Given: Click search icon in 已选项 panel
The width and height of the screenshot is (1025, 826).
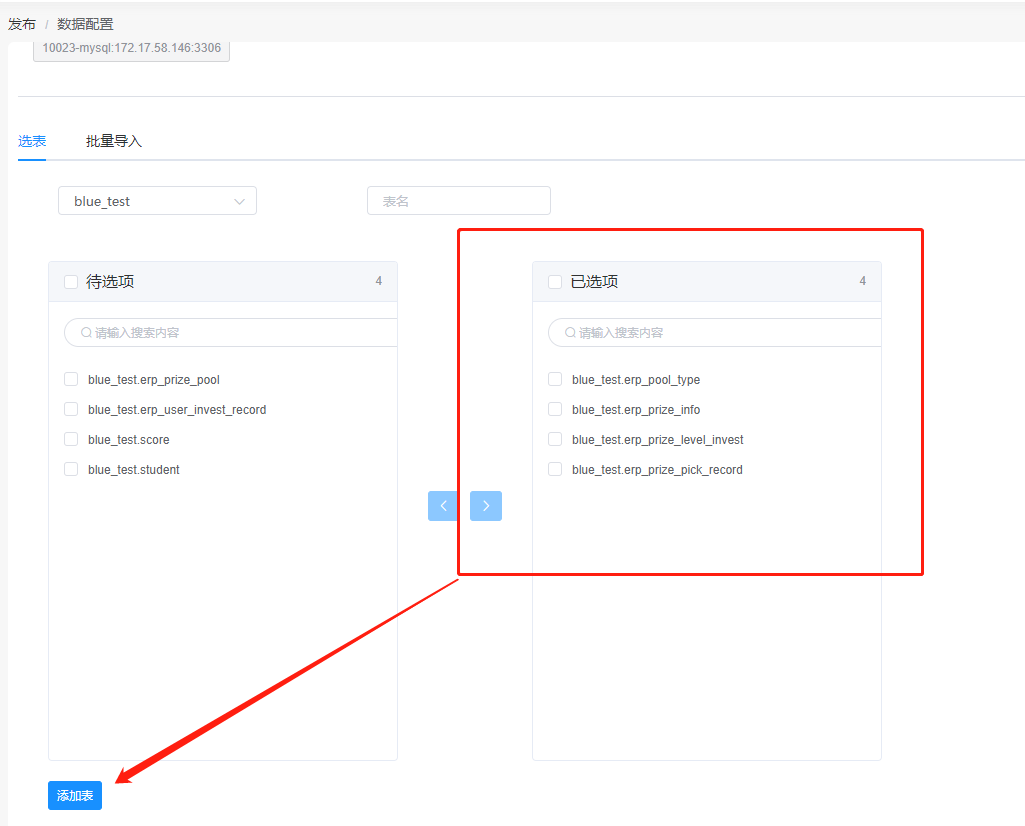Looking at the screenshot, I should (x=570, y=333).
